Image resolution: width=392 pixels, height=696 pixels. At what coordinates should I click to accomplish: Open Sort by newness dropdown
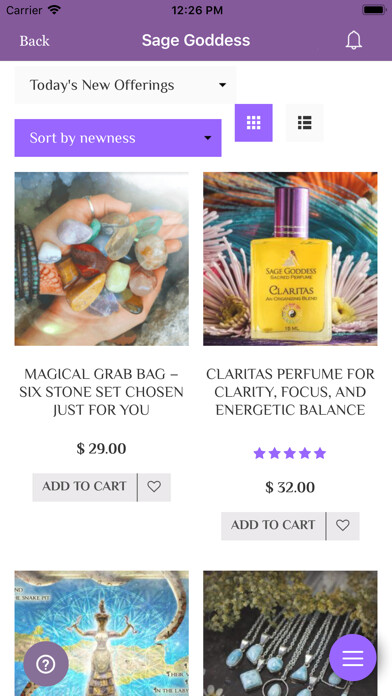pos(118,138)
